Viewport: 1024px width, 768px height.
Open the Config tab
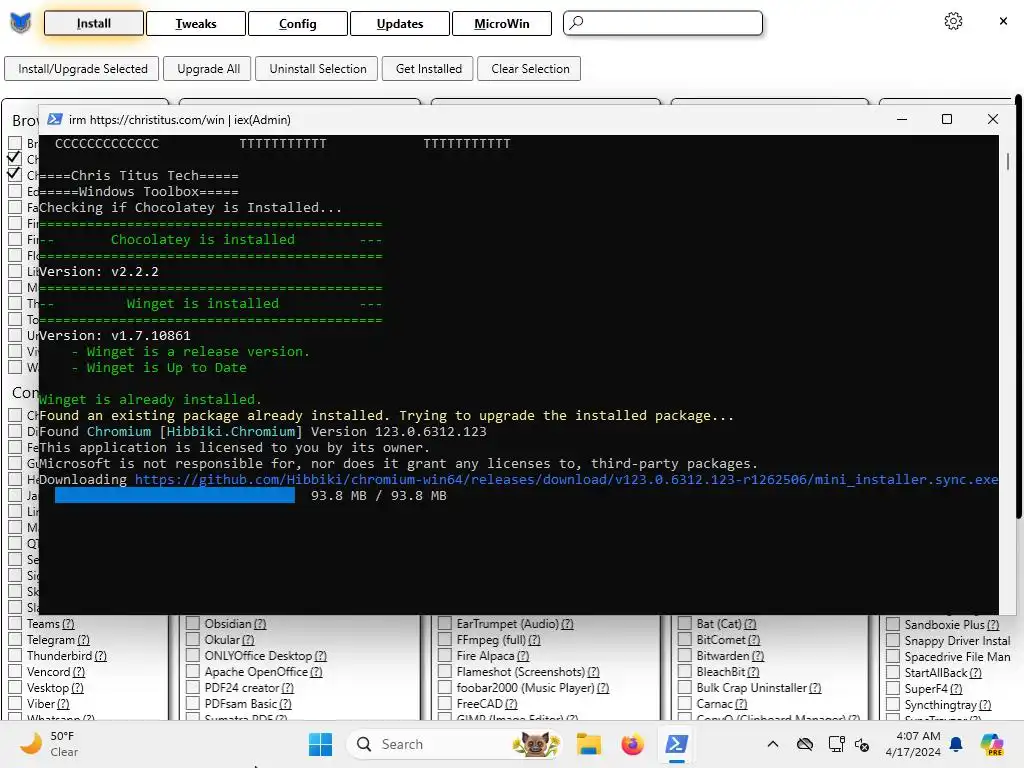coord(298,24)
